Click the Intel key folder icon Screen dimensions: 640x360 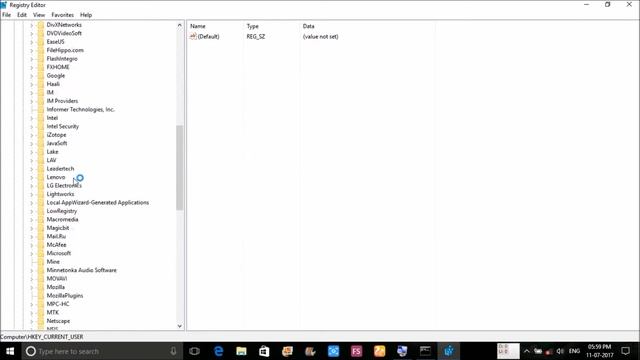[x=41, y=118]
